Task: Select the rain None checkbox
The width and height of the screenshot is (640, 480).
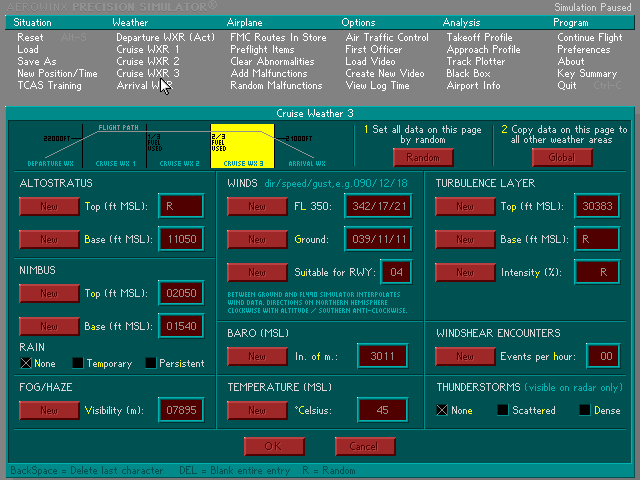Action: pyautogui.click(x=26, y=363)
